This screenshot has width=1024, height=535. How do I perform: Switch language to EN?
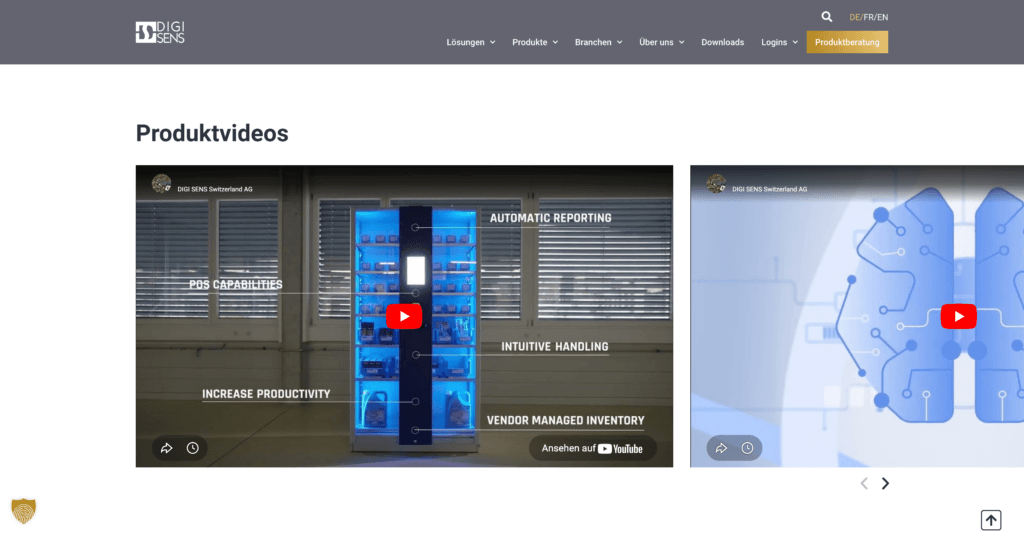882,17
